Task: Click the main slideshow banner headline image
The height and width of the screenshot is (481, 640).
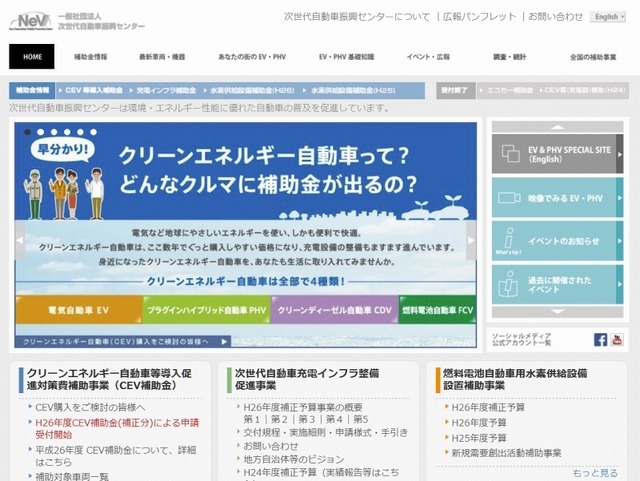Action: [x=245, y=171]
